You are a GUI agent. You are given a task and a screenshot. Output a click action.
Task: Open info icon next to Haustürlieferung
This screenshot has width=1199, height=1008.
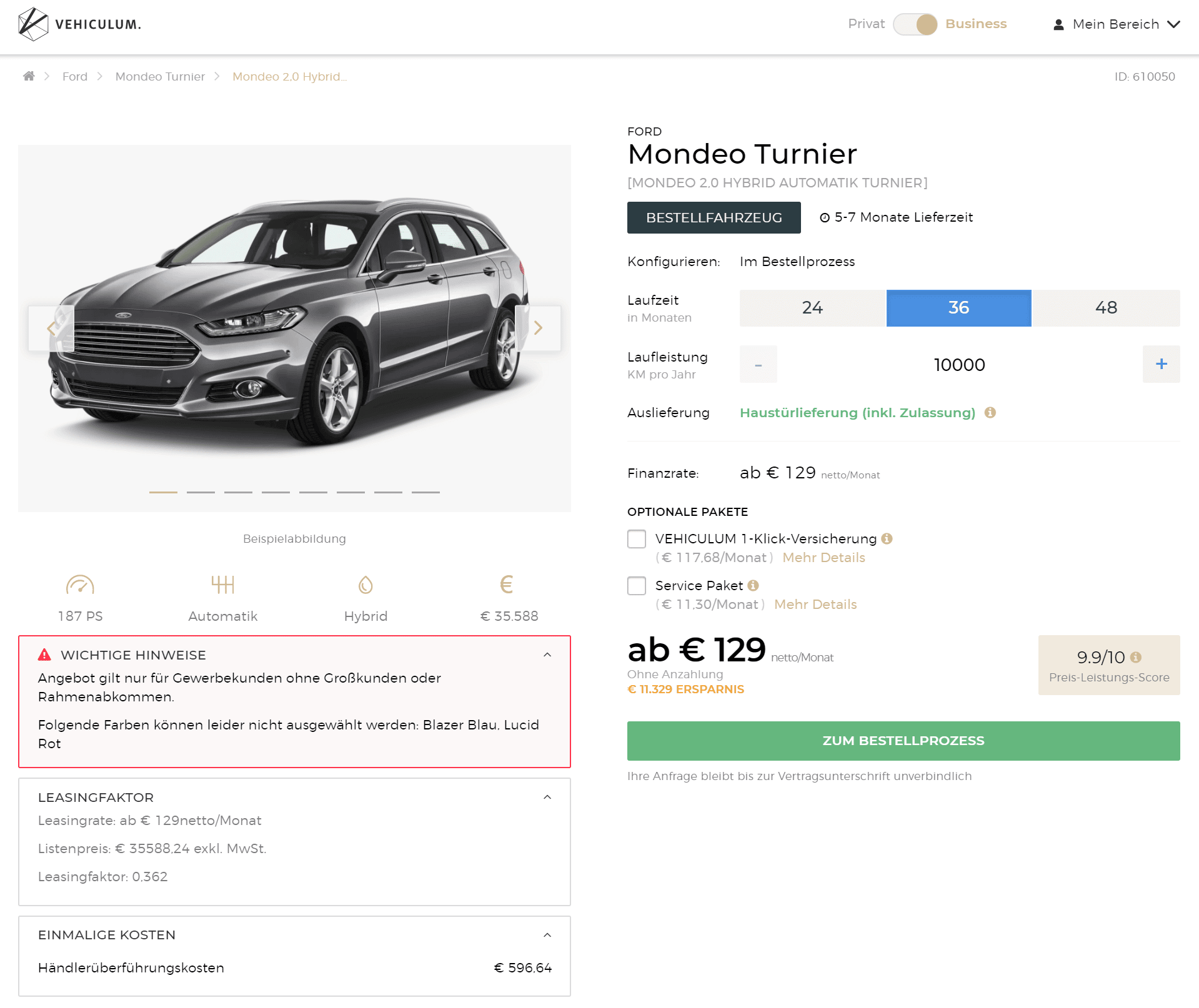coord(990,412)
